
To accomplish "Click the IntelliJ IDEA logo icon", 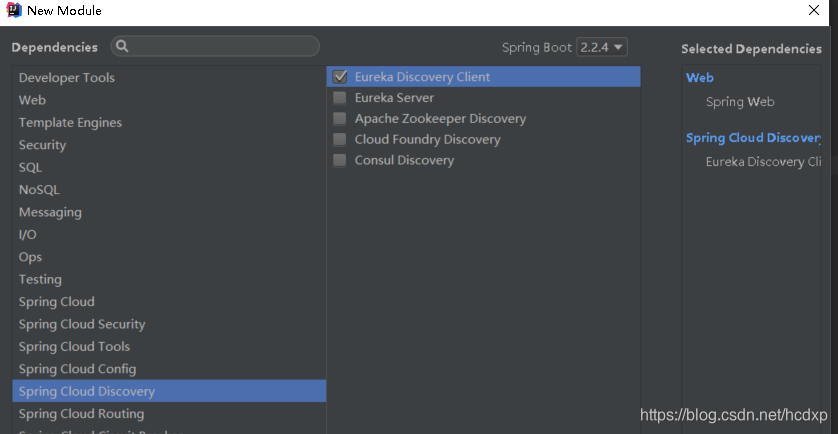I will 14,10.
